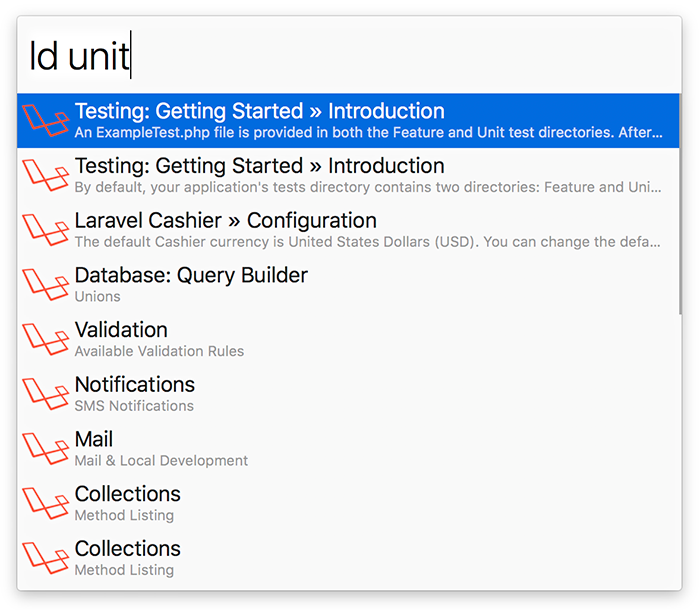Open the Notifications result
Screen dimensions: 700x610
click(348, 394)
